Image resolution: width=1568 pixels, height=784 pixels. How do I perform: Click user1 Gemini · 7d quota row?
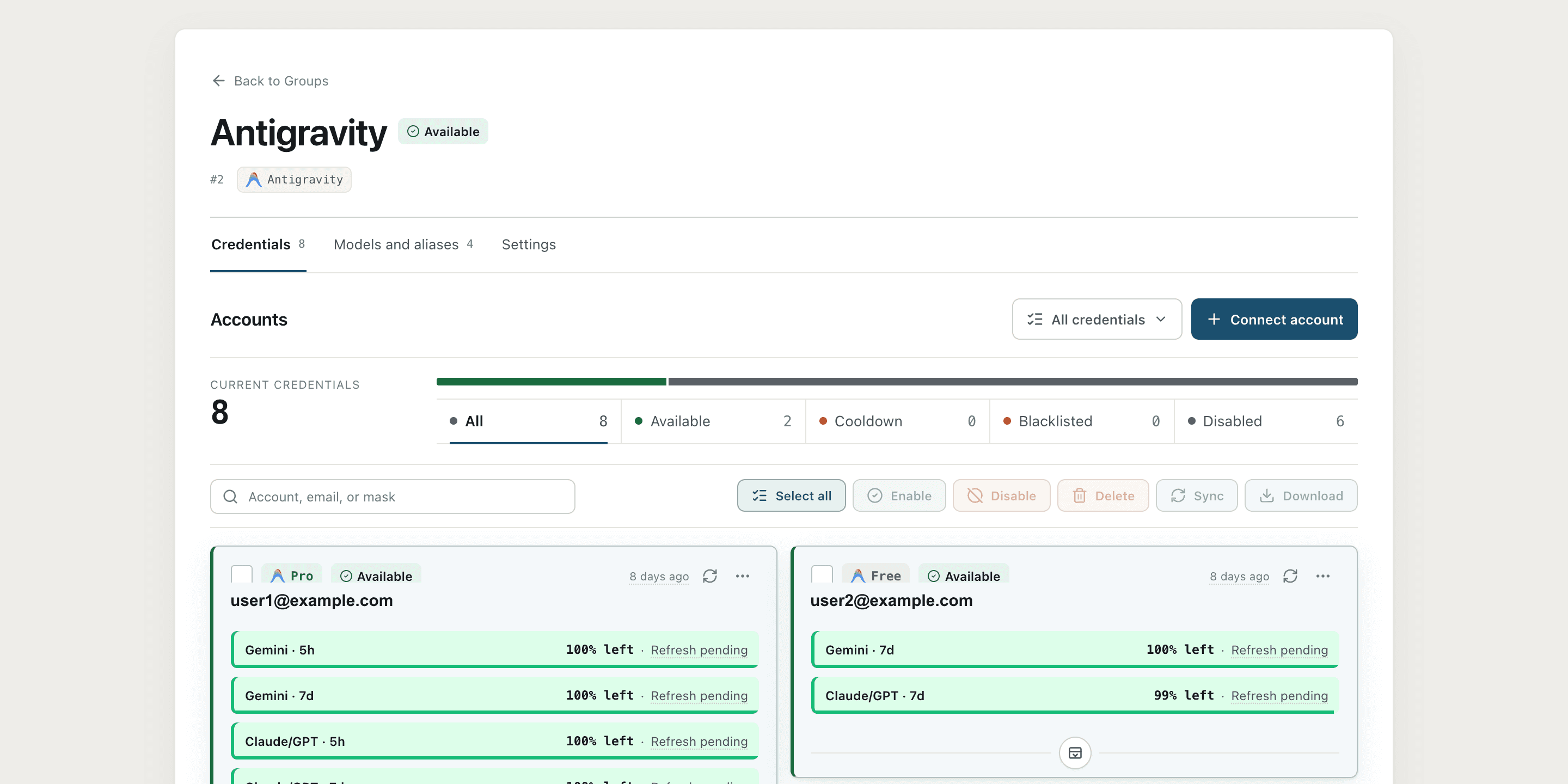coord(495,695)
